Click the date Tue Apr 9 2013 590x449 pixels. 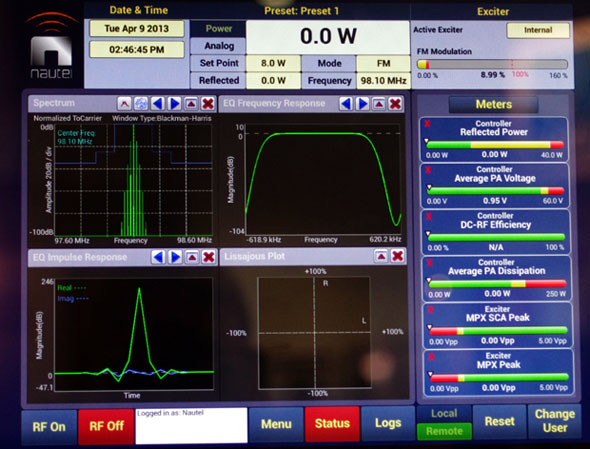click(137, 29)
